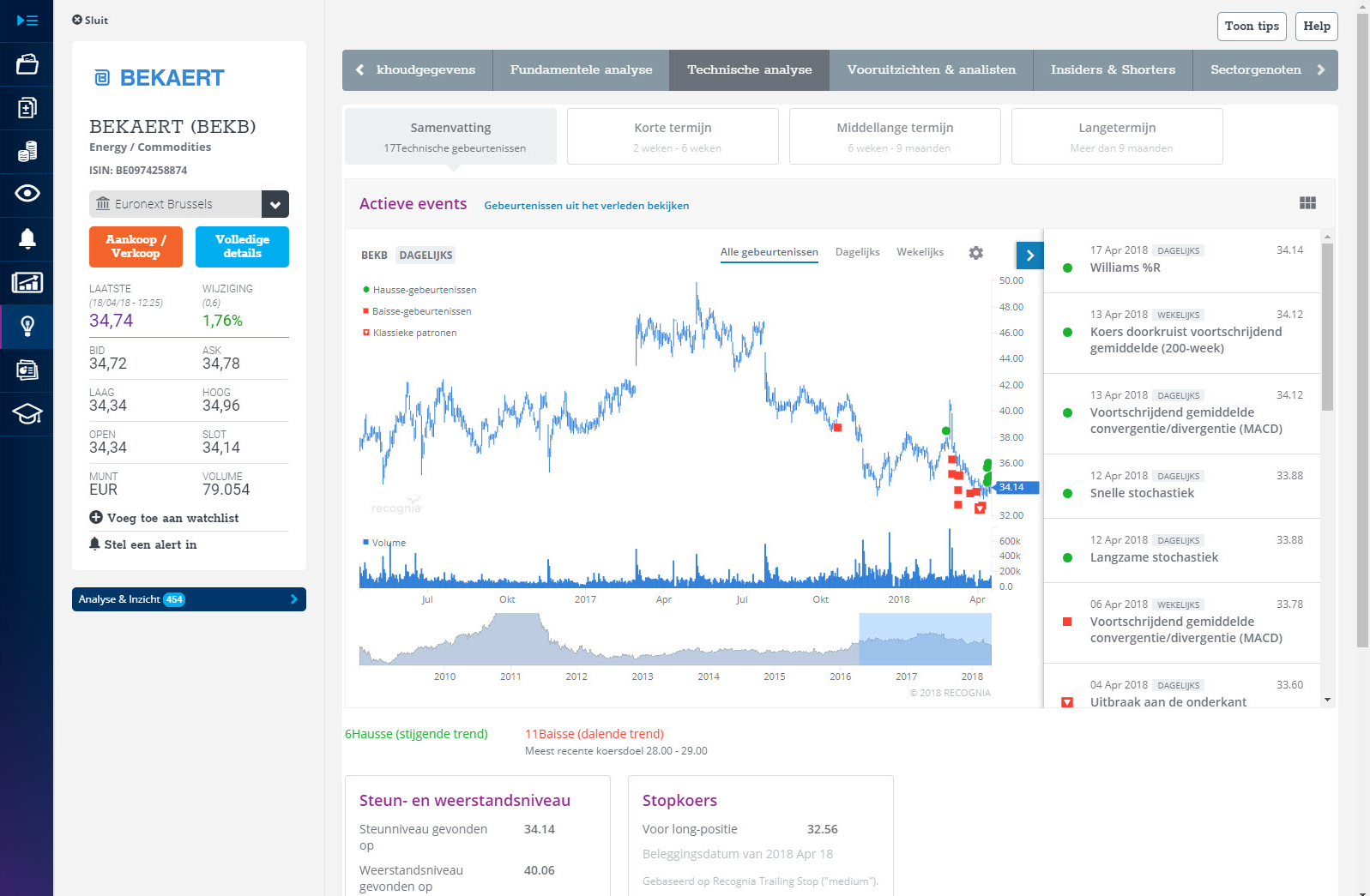Screen dimensions: 1370x896
Task: Close the panel via Sluit icon
Action: point(77,20)
